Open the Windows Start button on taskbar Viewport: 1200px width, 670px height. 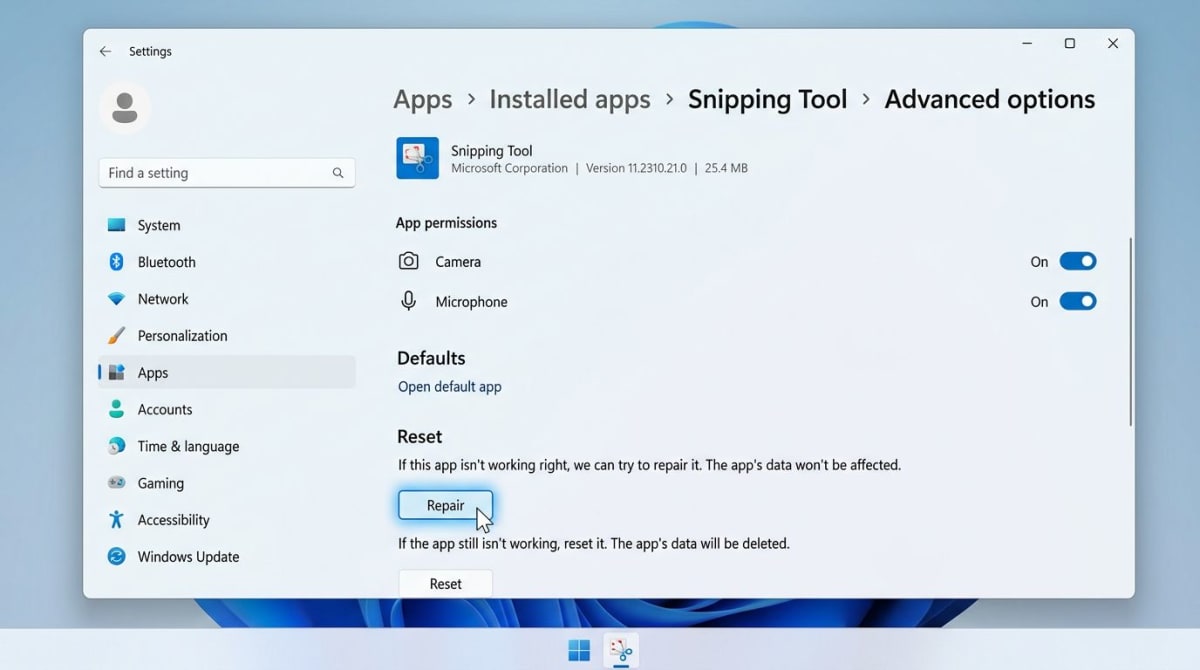coord(579,651)
